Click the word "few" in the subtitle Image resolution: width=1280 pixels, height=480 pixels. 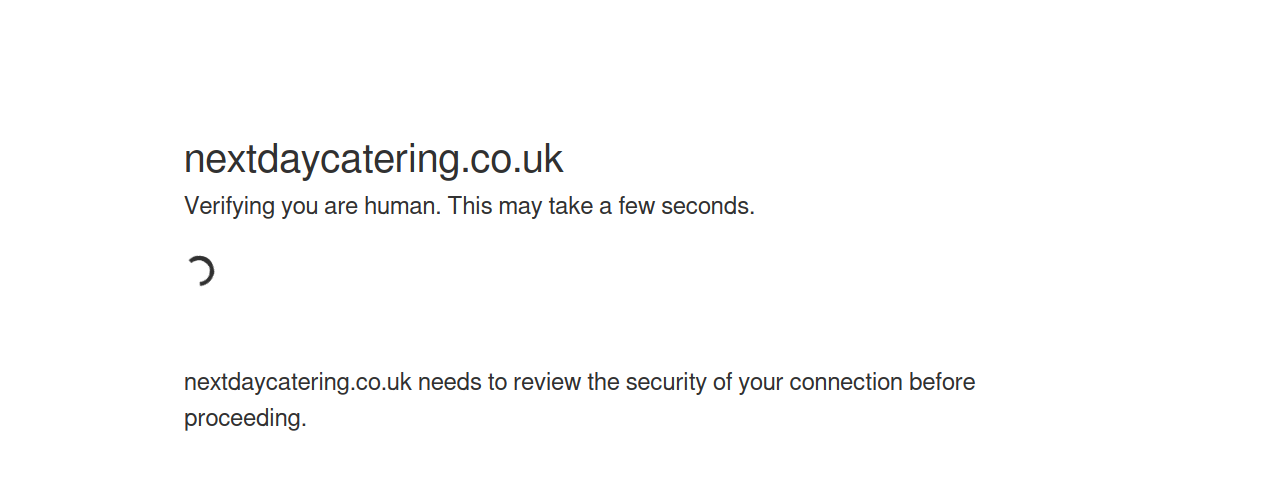coord(636,207)
